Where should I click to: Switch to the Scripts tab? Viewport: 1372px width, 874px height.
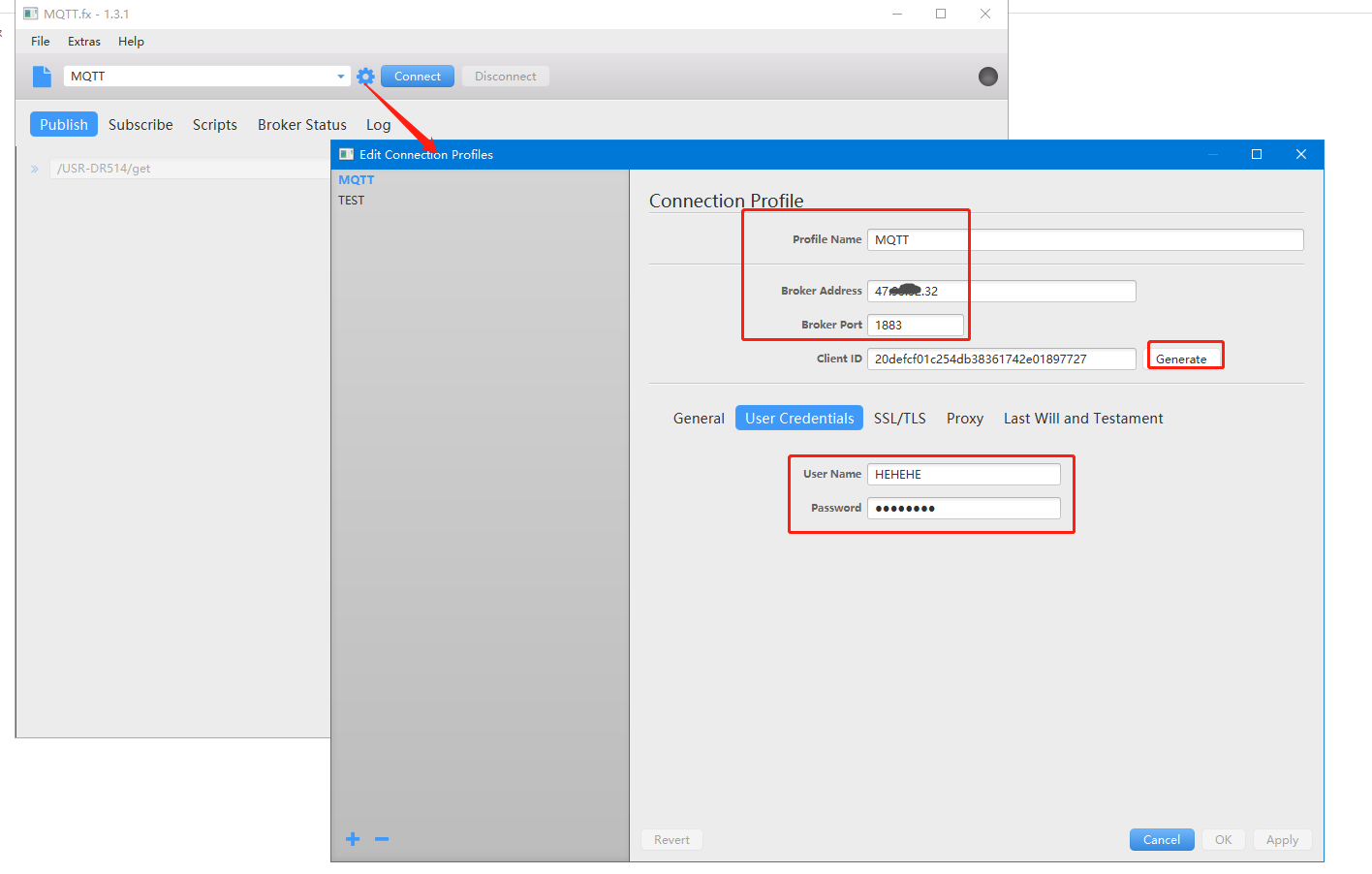click(215, 124)
